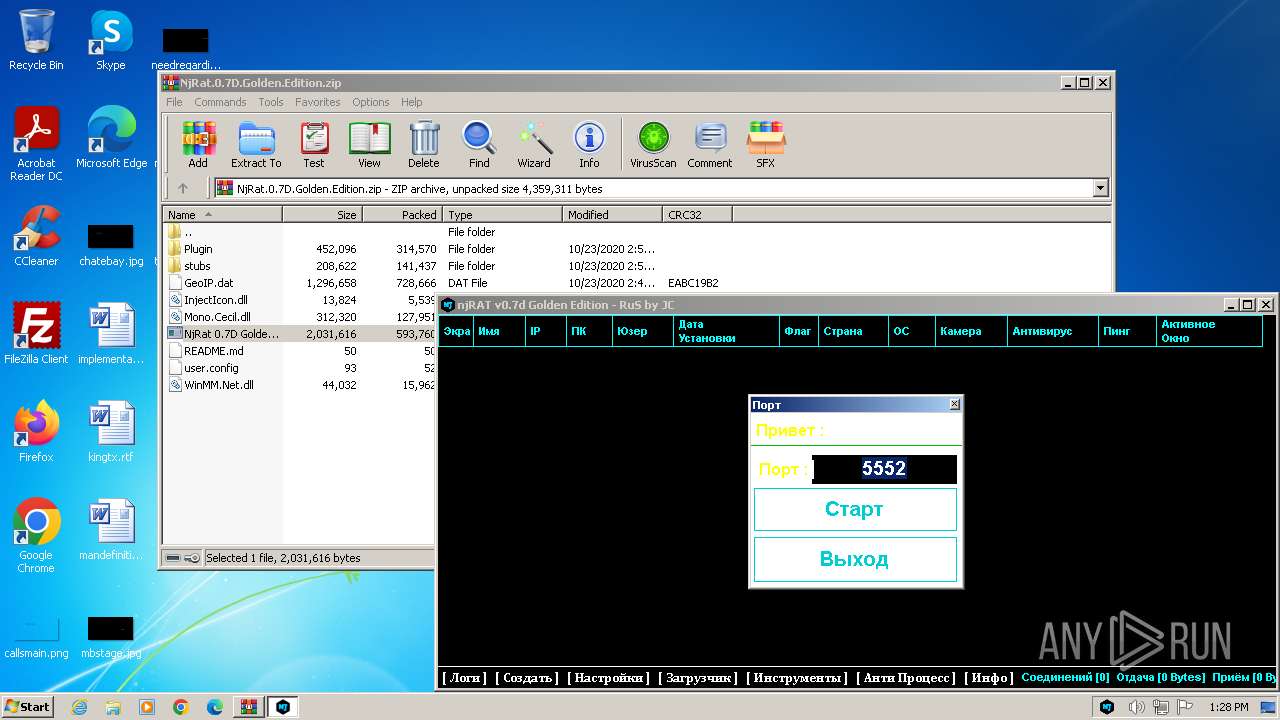
Task: Click the Info icon in WinRAR
Action: [x=589, y=145]
